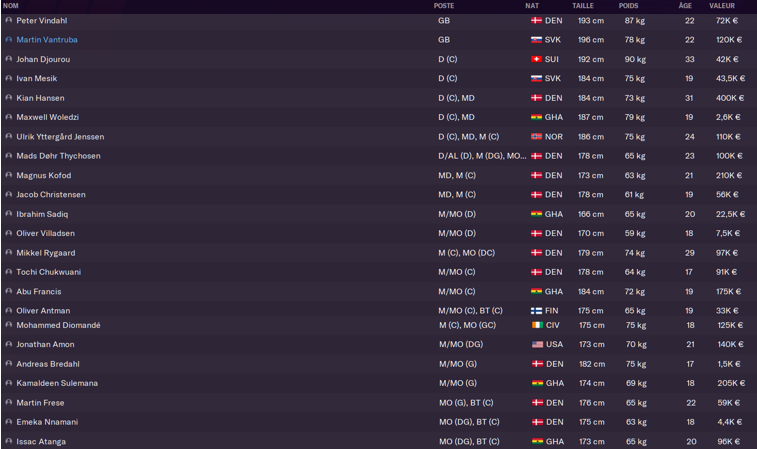Click the person icon beside Jonathan Amon
This screenshot has height=449, width=757.
8,344
